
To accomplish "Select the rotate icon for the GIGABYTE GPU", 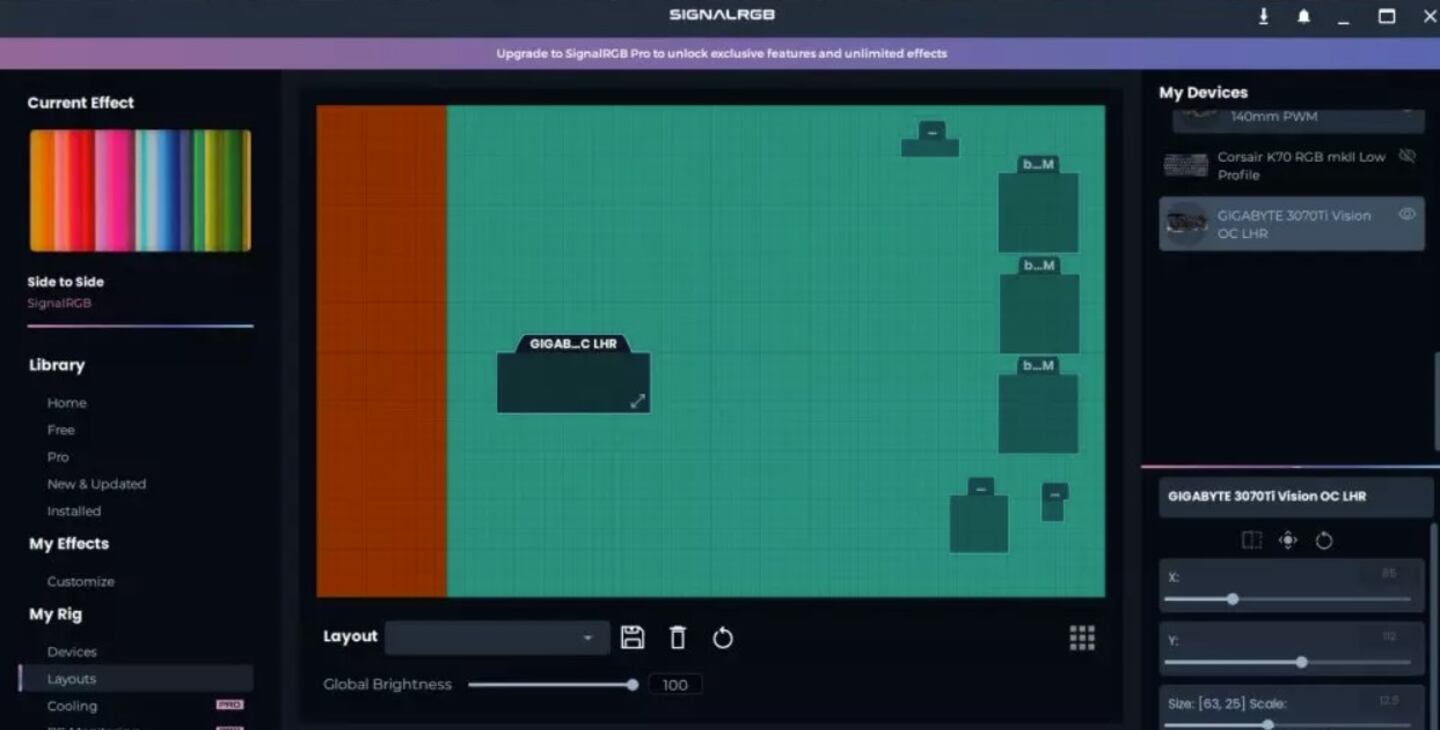I will pos(1324,540).
